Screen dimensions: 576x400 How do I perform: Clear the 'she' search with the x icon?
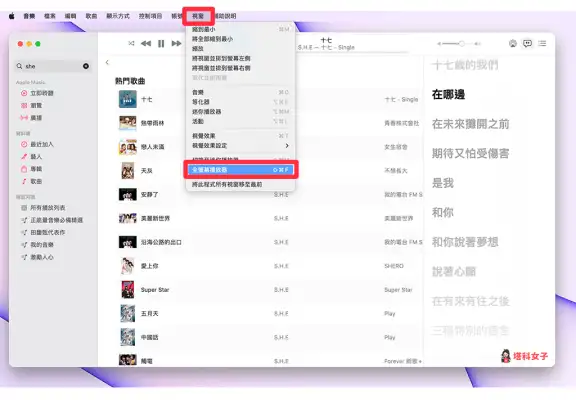[x=86, y=66]
